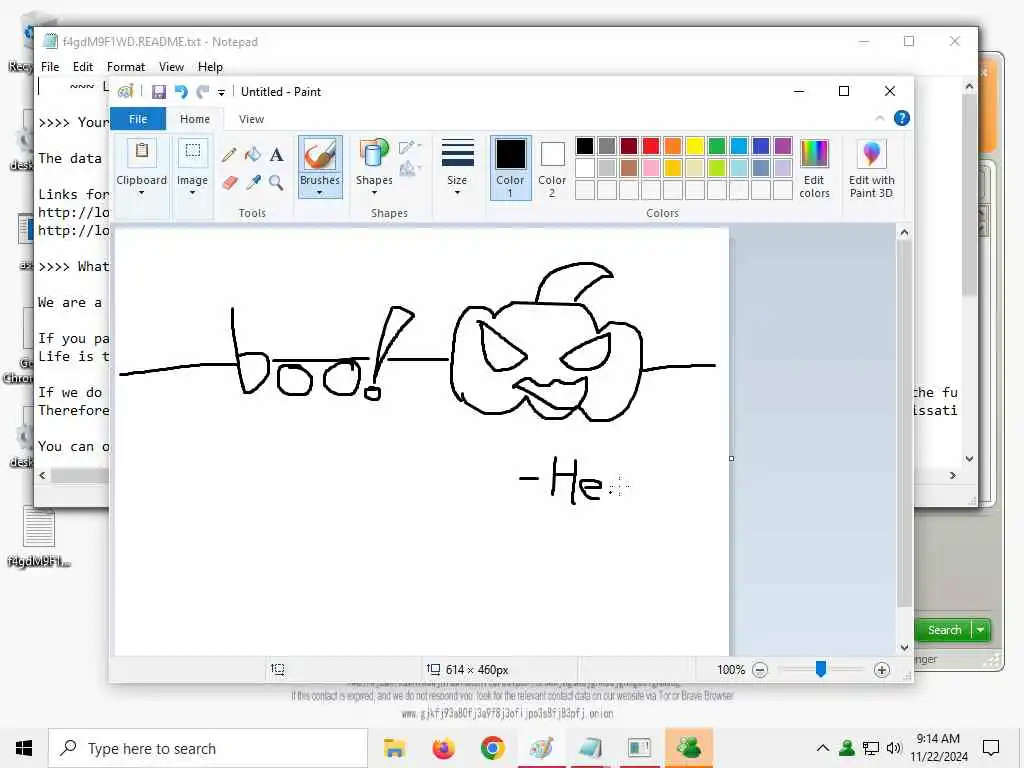Click the '100%' zoom level text
Viewport: 1024px width, 768px height.
[731, 669]
